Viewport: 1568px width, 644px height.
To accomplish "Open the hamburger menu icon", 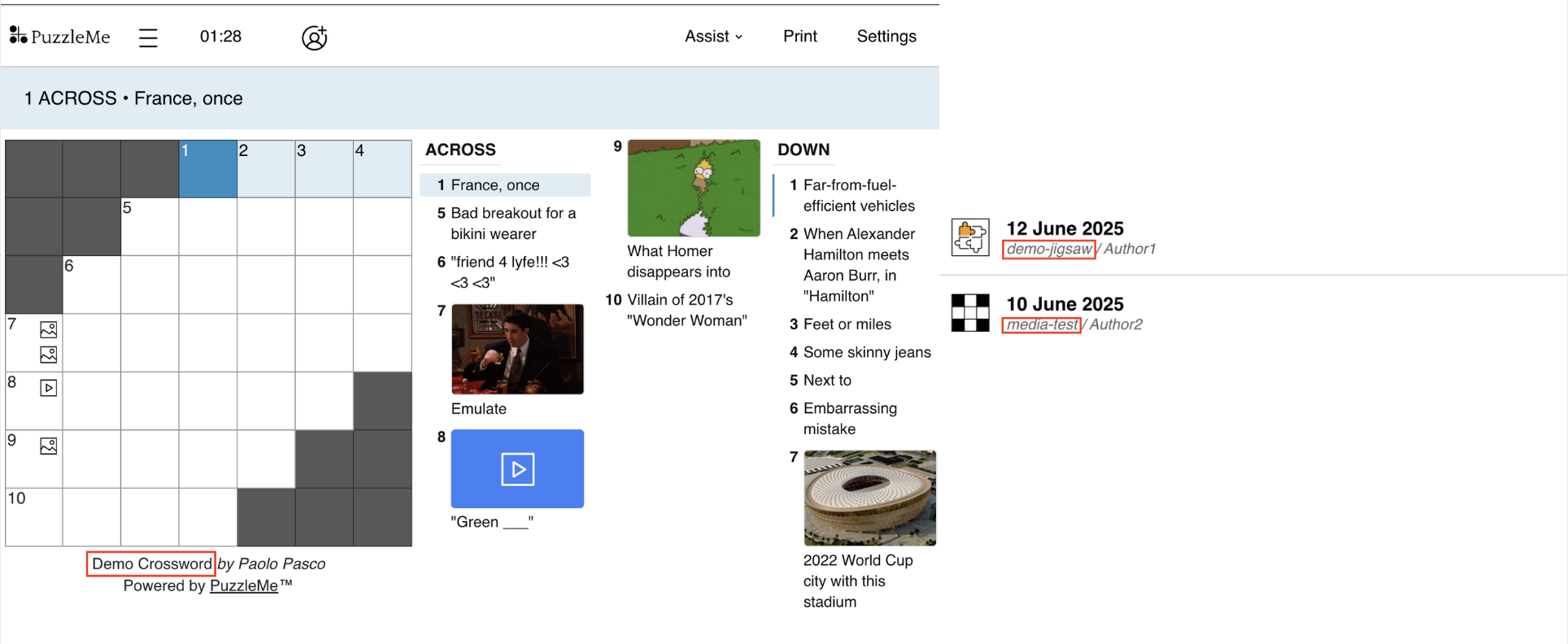I will pyautogui.click(x=148, y=37).
